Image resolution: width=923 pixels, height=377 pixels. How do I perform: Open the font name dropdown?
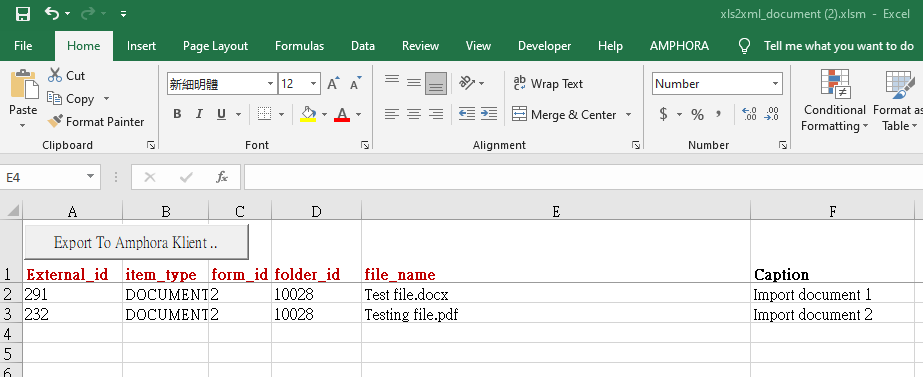pos(270,84)
